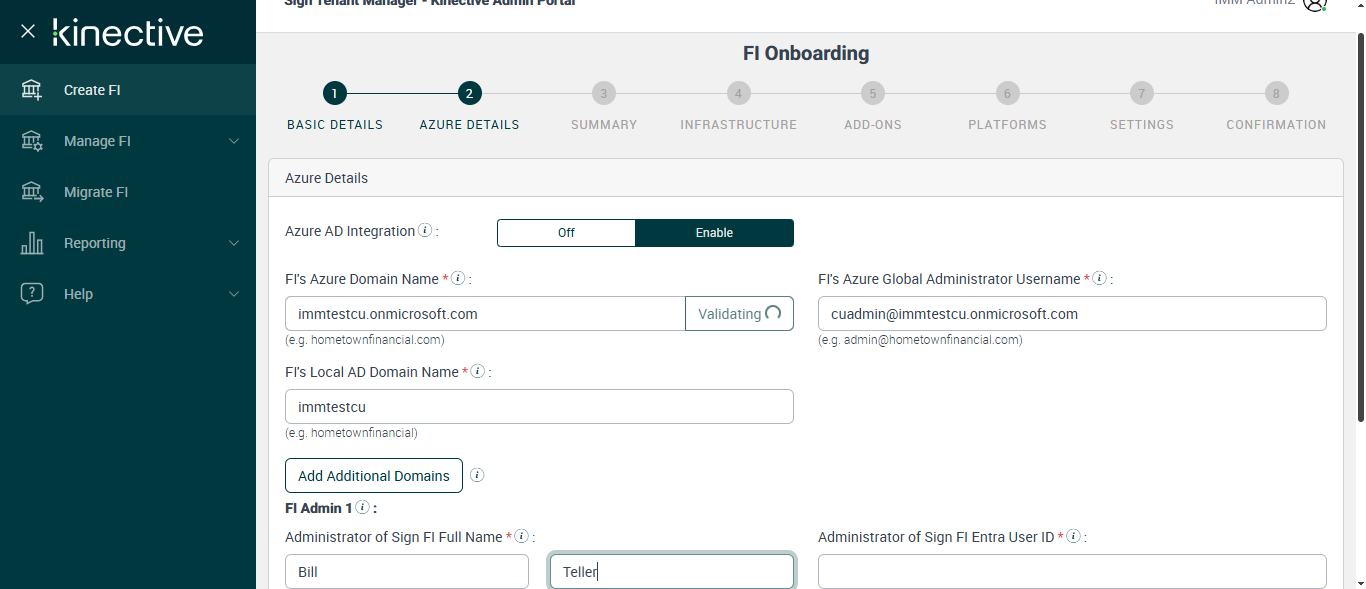Screen dimensions: 1366x589
Task: Click Azure Global Administrator Username field
Action: point(1072,314)
